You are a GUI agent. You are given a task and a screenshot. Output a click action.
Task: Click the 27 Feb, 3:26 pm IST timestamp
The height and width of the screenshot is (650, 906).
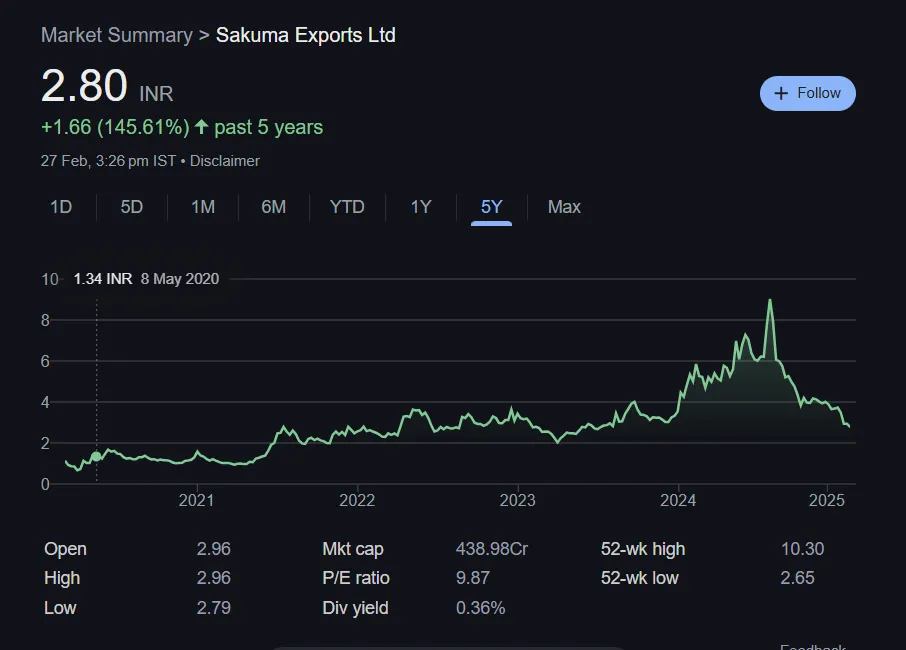click(108, 161)
